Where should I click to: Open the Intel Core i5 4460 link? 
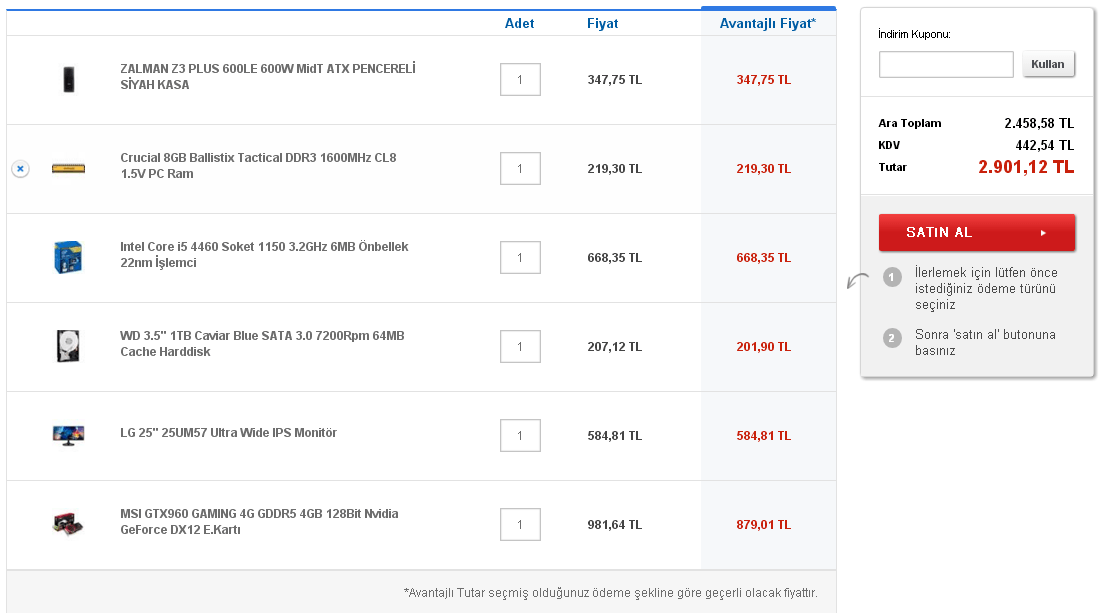(264, 255)
